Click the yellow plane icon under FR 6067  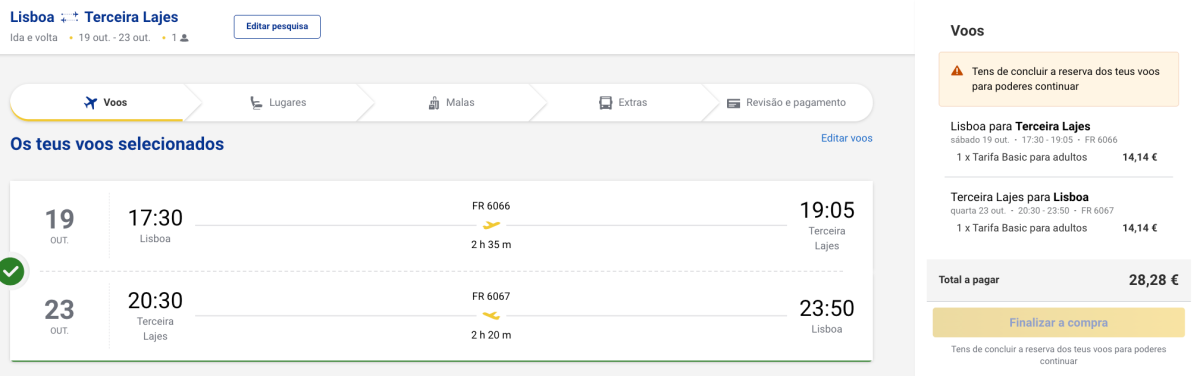(x=491, y=315)
